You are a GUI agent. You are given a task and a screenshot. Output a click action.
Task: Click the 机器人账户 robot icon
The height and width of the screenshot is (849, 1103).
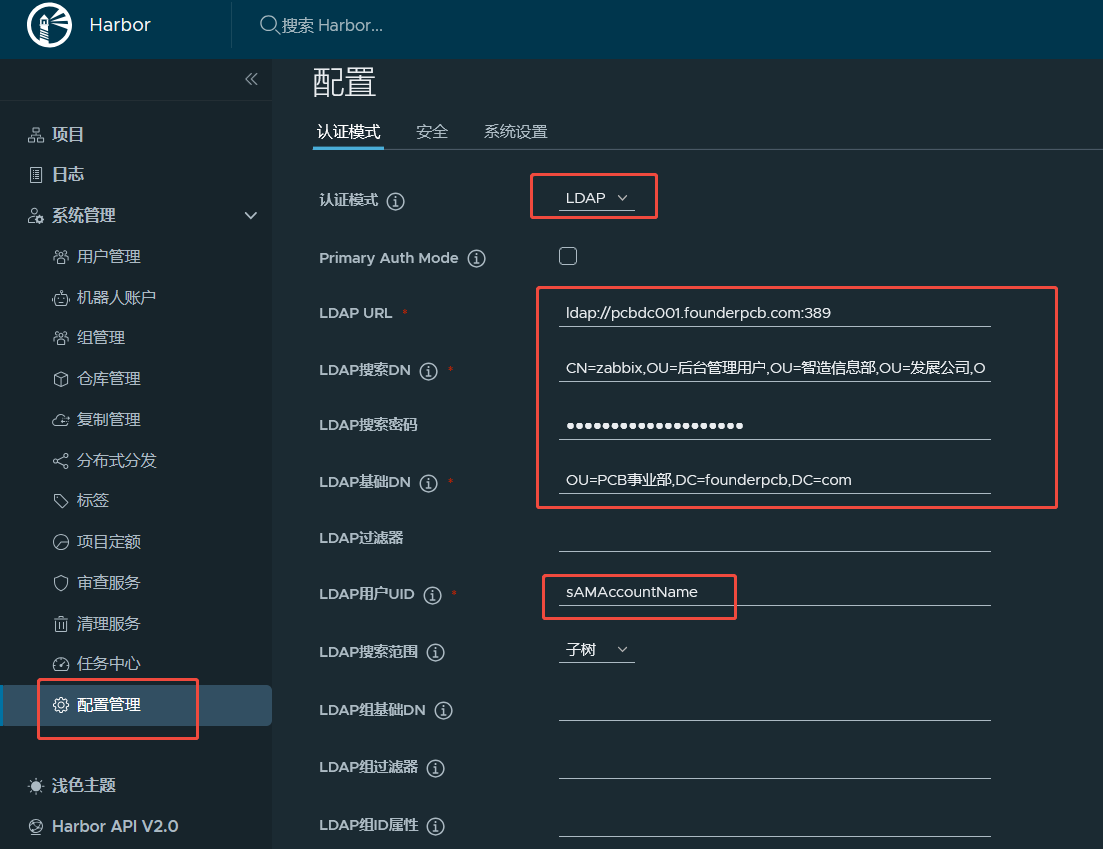pos(61,298)
